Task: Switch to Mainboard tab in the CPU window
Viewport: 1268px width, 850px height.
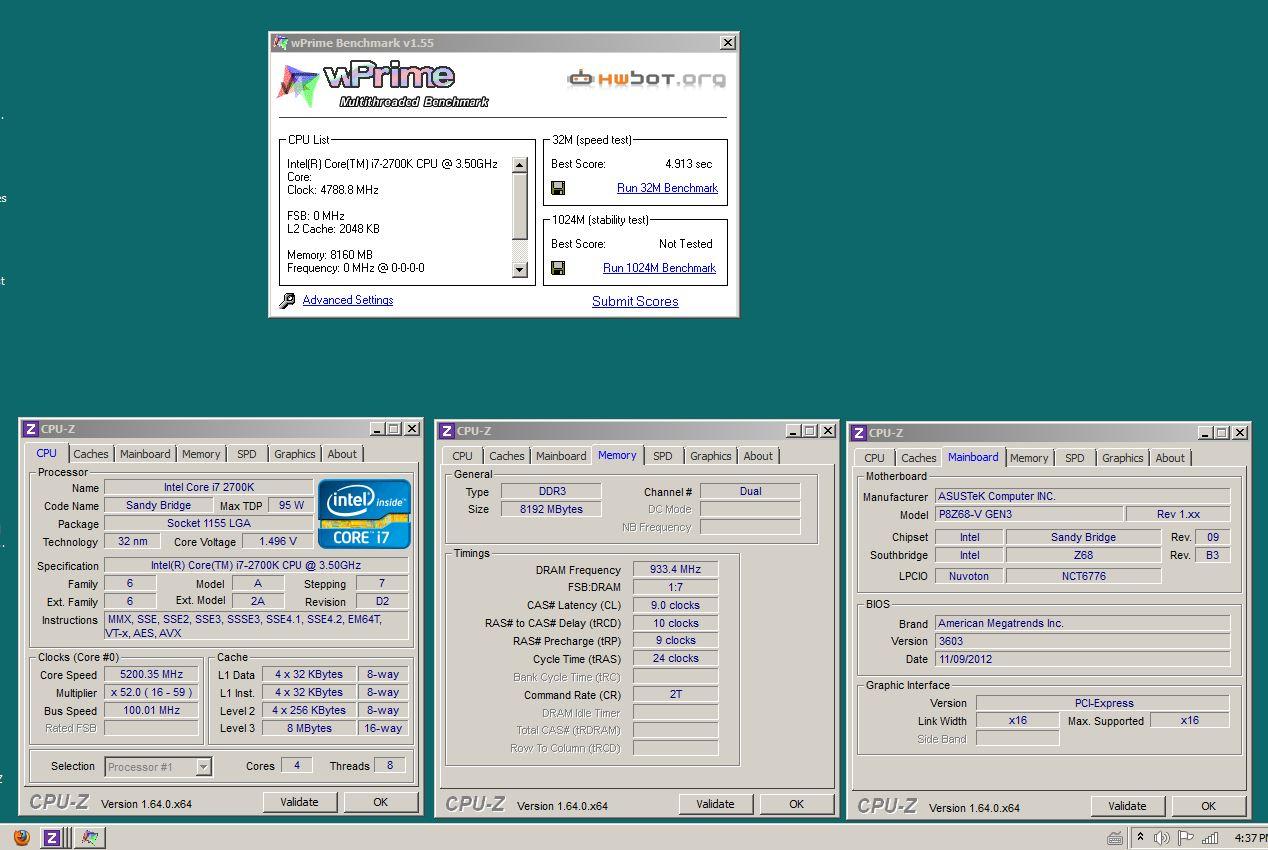Action: (145, 454)
